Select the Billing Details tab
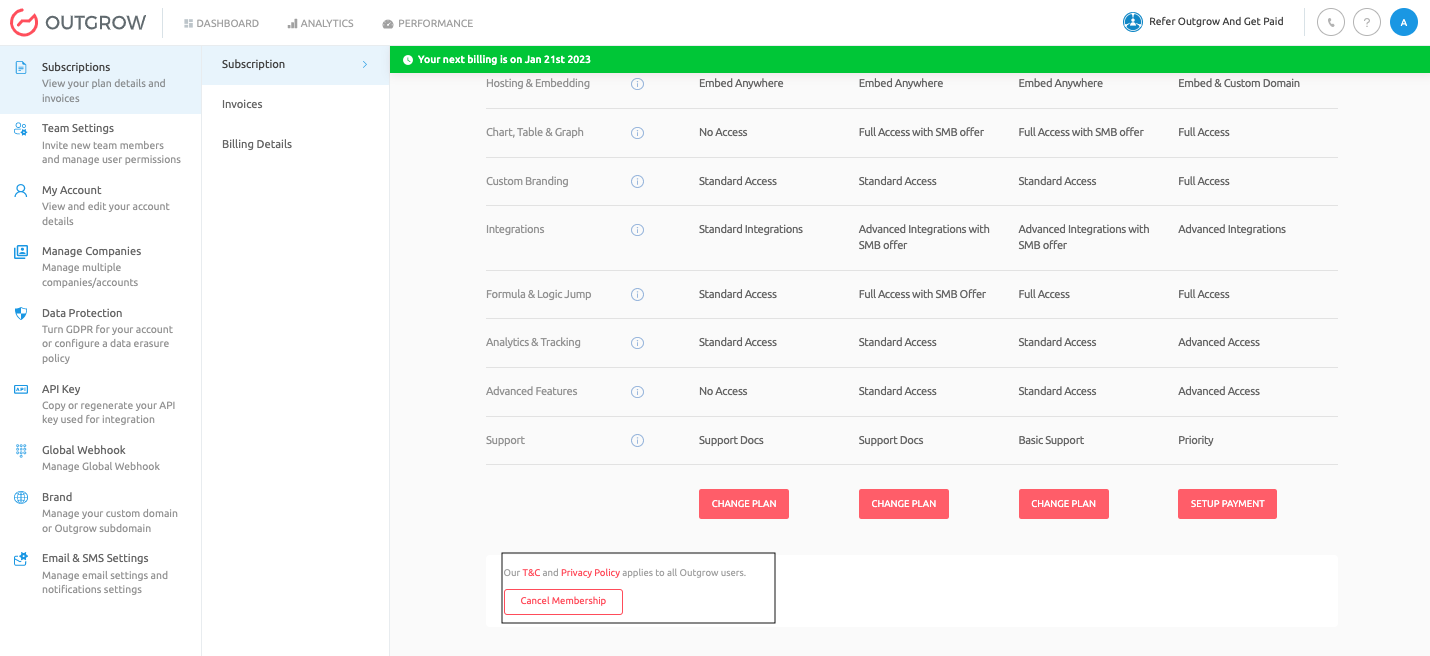Viewport: 1430px width, 656px height. click(295, 144)
